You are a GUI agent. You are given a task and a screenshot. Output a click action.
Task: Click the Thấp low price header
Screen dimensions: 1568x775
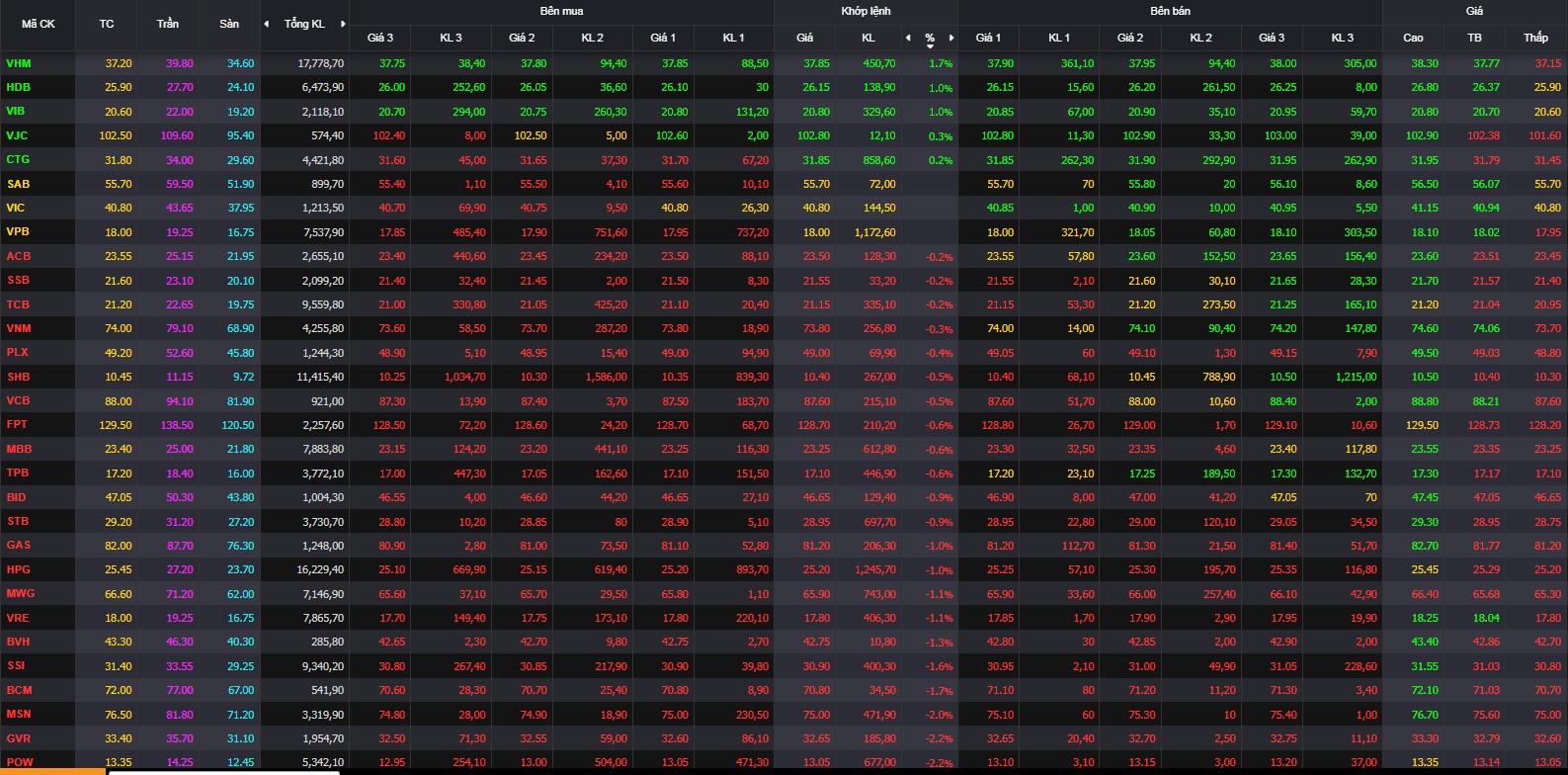click(x=1535, y=38)
